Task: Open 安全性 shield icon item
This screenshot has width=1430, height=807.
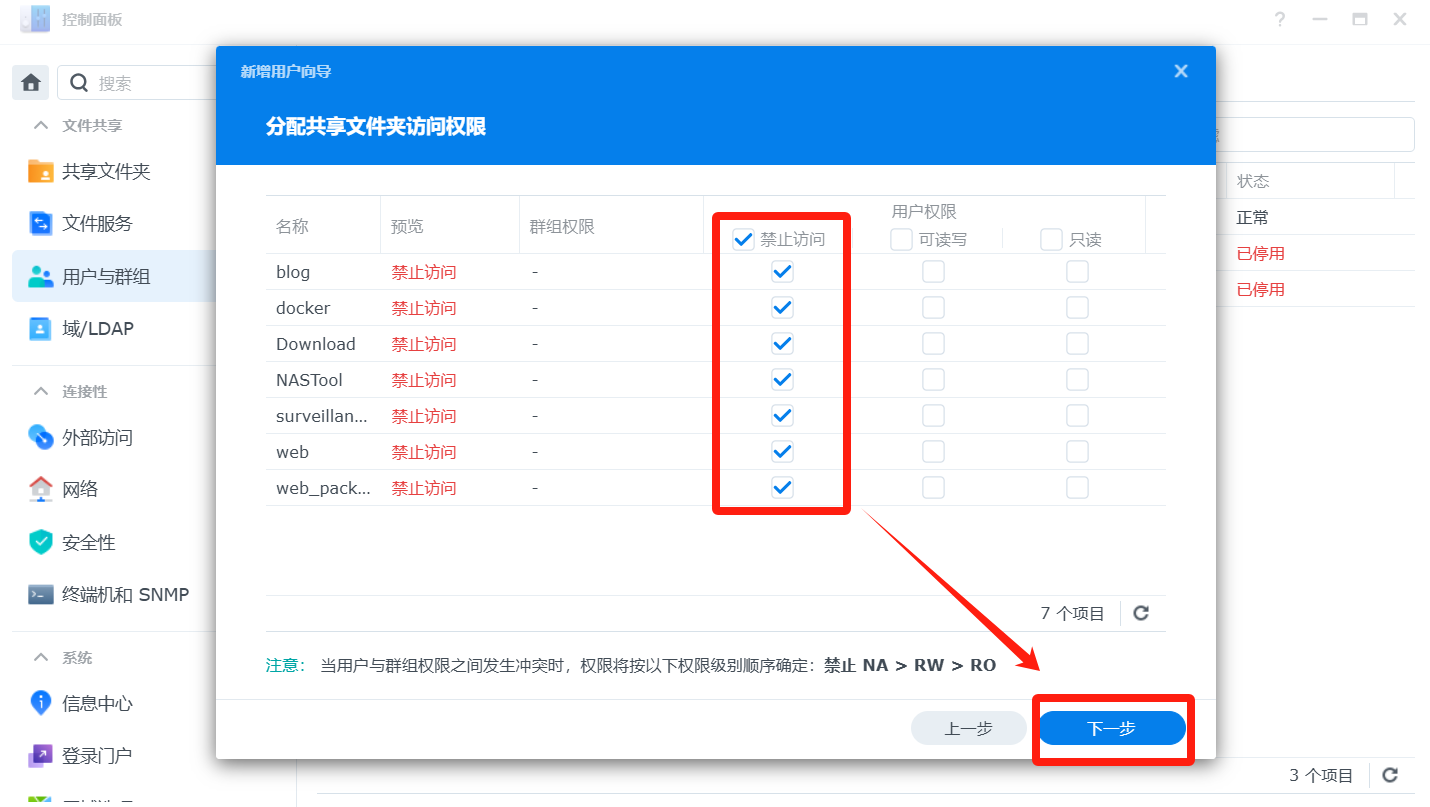Action: (x=41, y=542)
